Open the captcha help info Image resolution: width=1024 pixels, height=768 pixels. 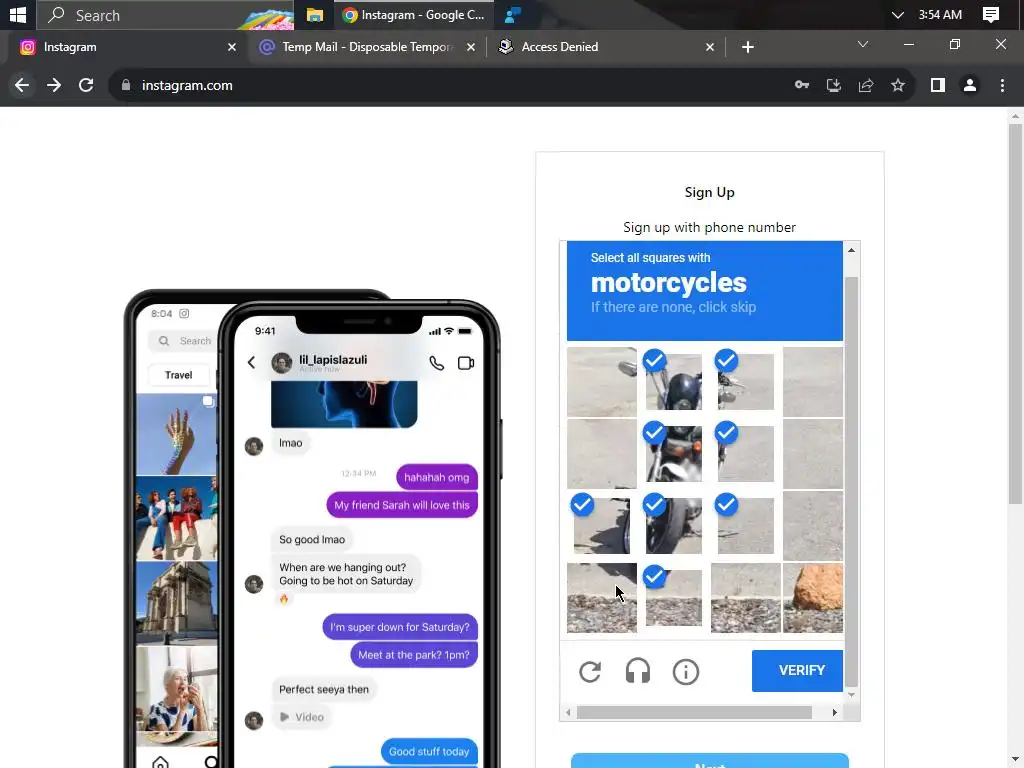tap(686, 671)
